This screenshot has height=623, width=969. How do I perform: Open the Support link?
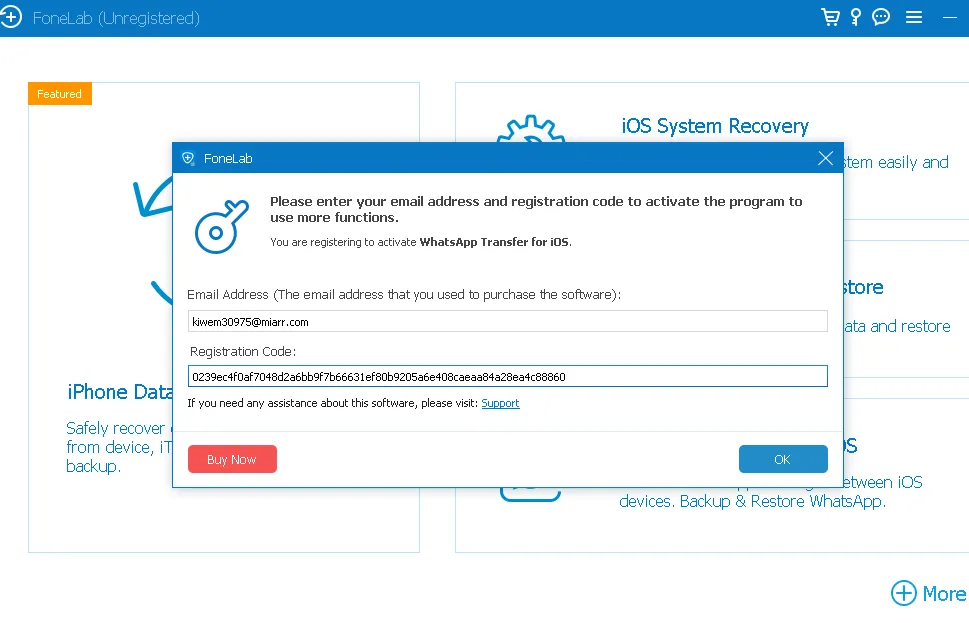tap(500, 403)
